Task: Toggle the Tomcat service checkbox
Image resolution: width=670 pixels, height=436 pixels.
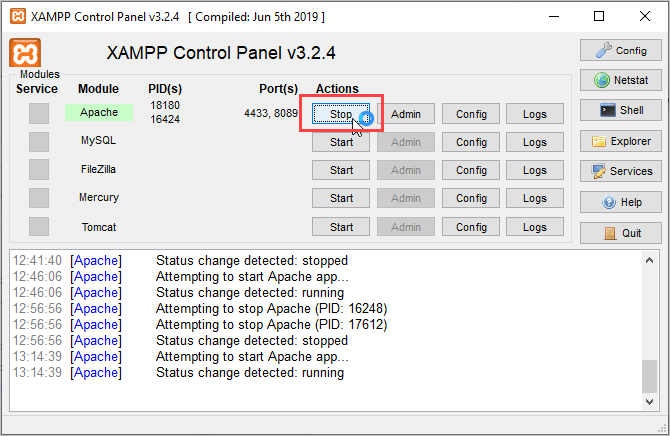Action: click(39, 227)
